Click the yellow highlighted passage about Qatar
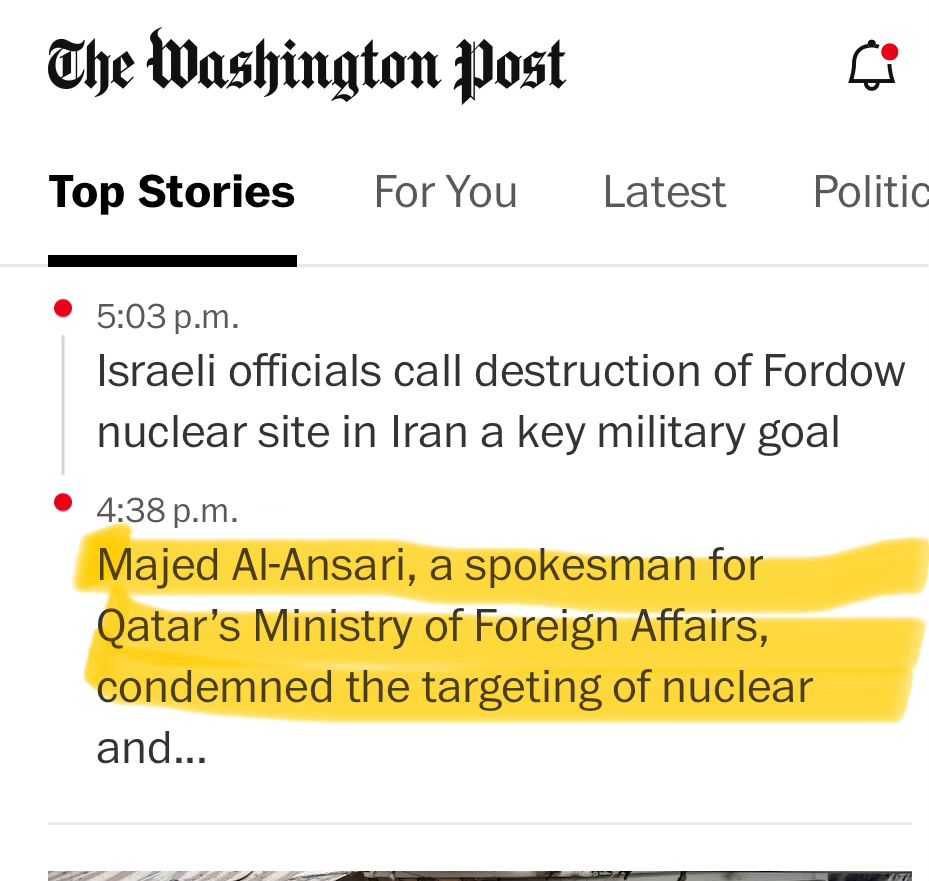Screen dimensions: 929x881 point(450,625)
